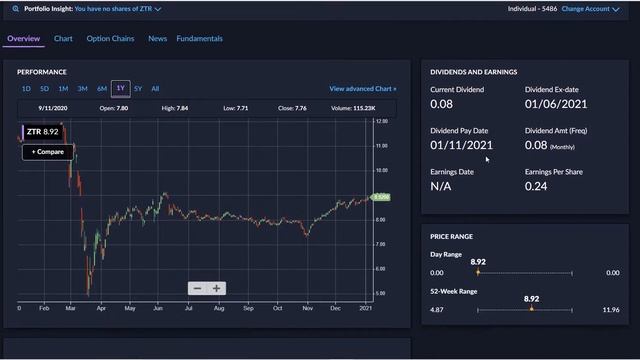Click the Portfolio Insight search icon
The width and height of the screenshot is (640, 360).
(x=16, y=9)
